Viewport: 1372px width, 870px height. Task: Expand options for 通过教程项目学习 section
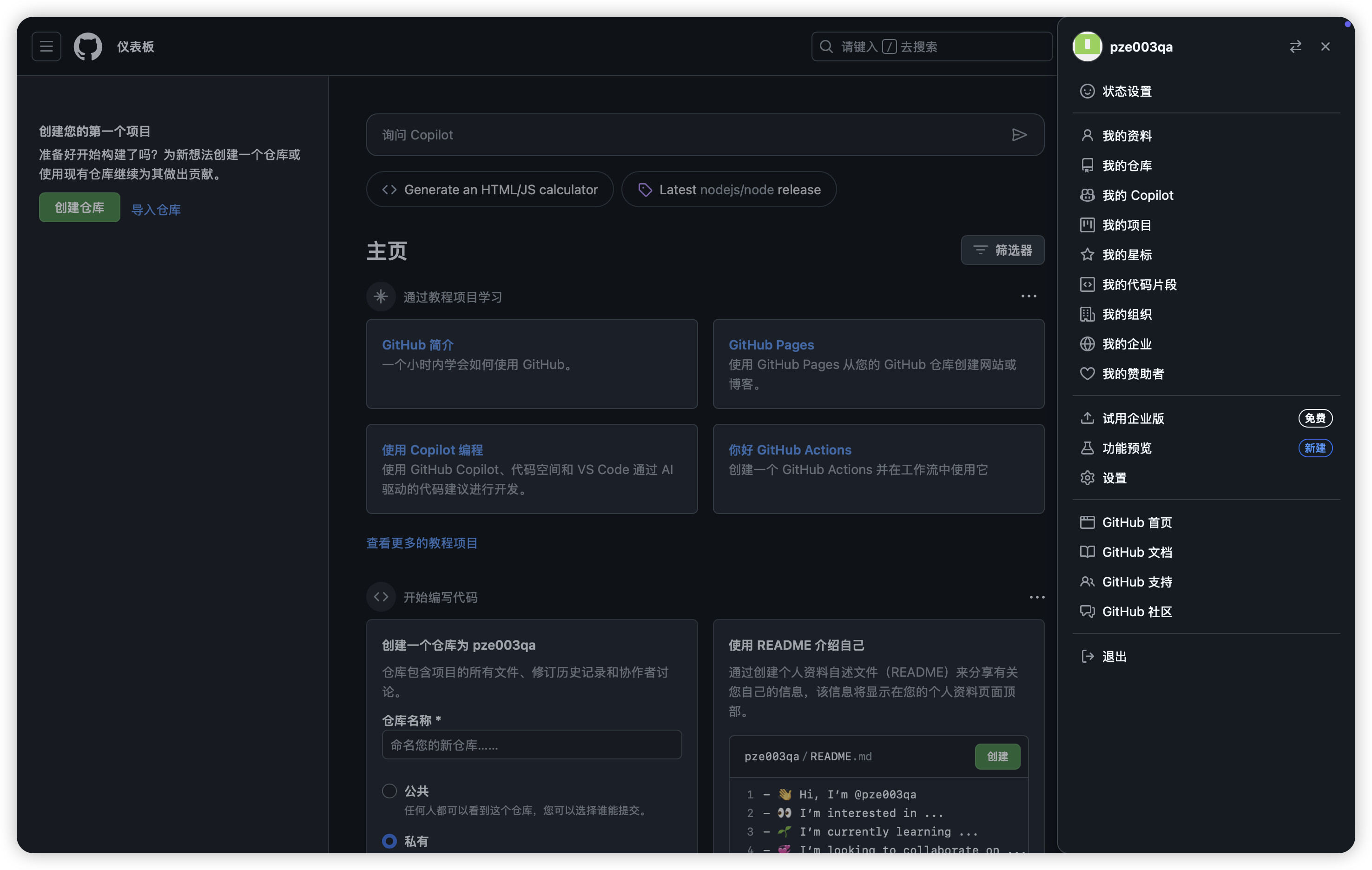coord(1029,296)
